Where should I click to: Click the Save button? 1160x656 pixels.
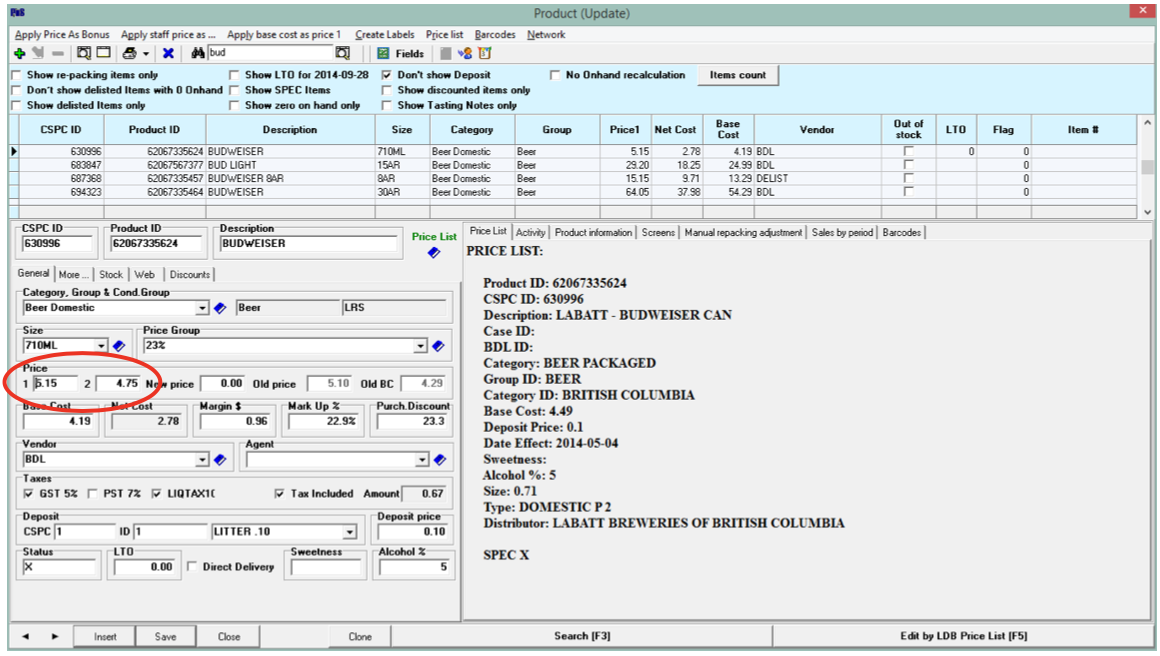[166, 636]
